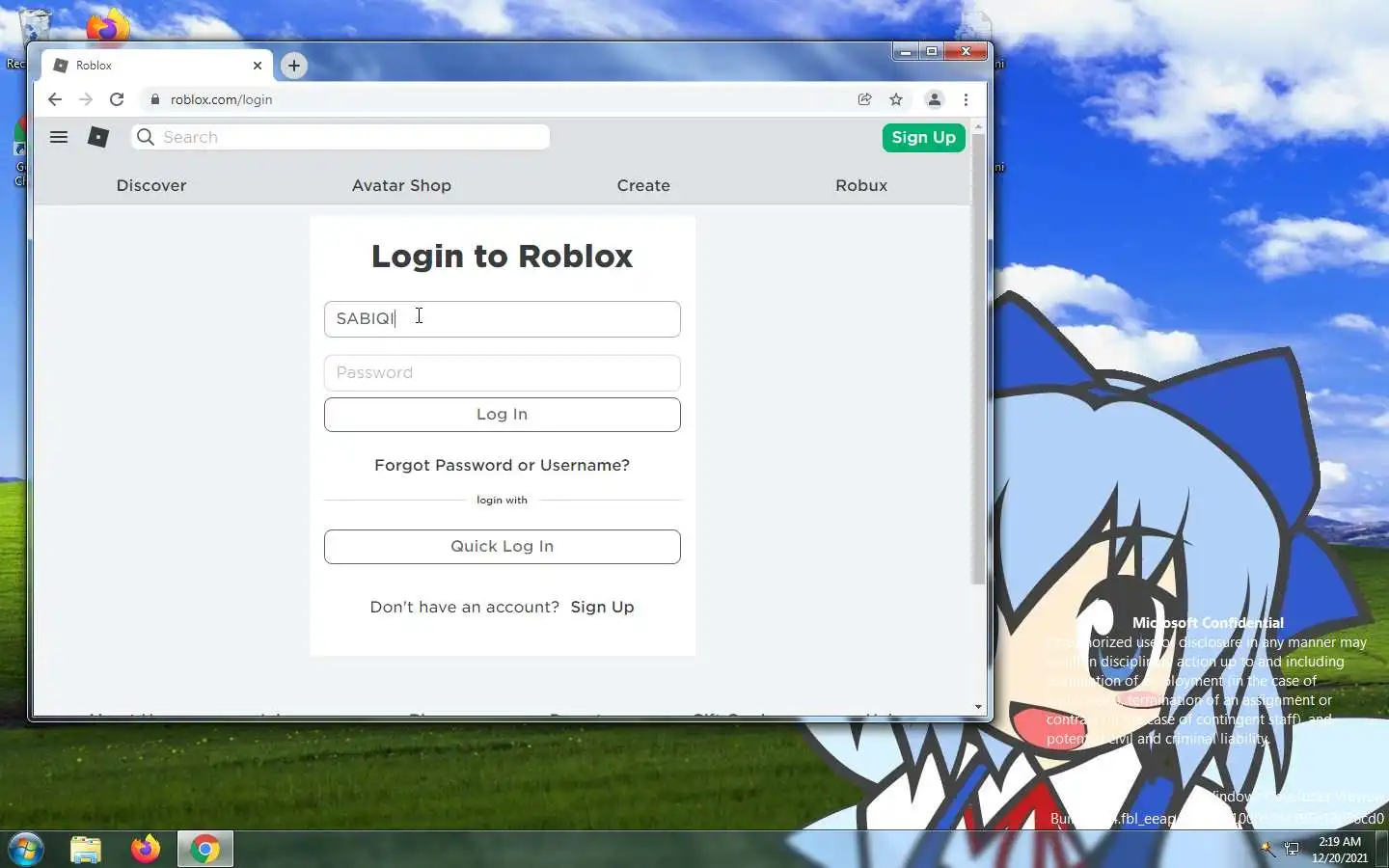Open the Robux page

click(x=861, y=185)
